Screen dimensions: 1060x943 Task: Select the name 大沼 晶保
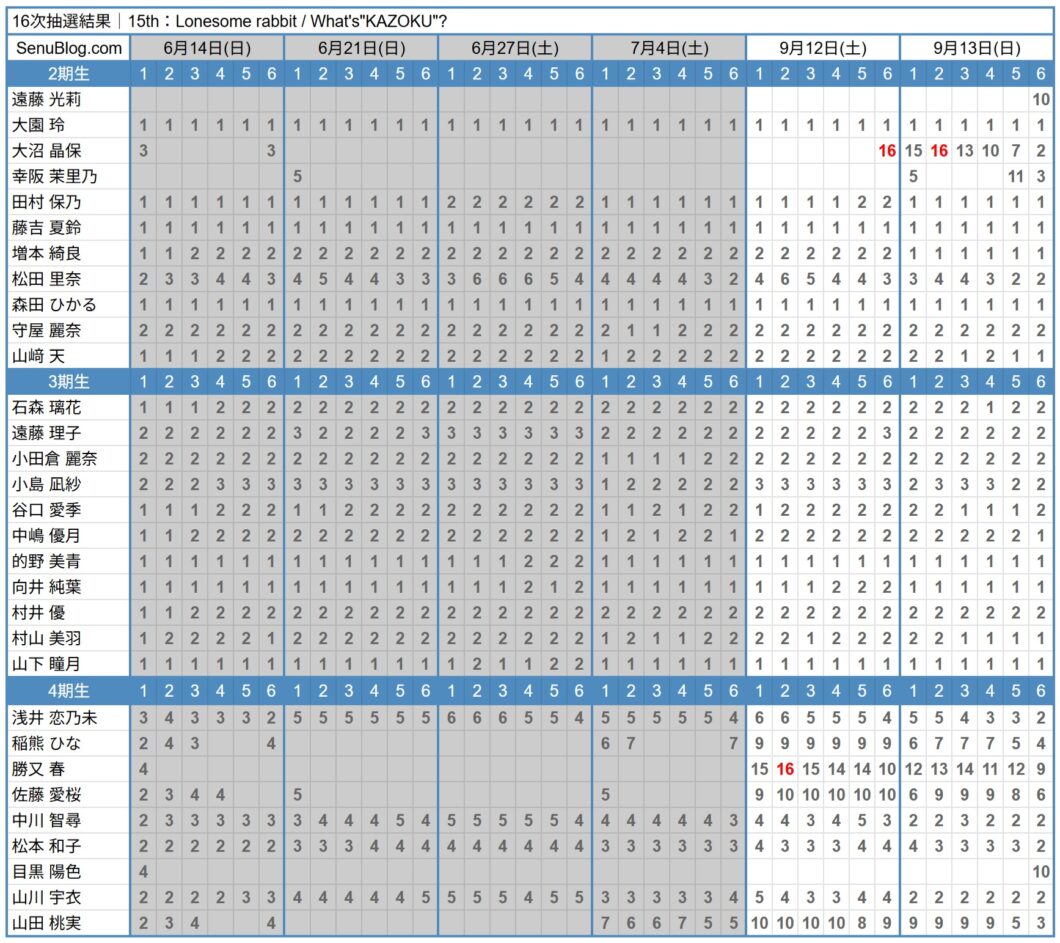click(x=46, y=151)
